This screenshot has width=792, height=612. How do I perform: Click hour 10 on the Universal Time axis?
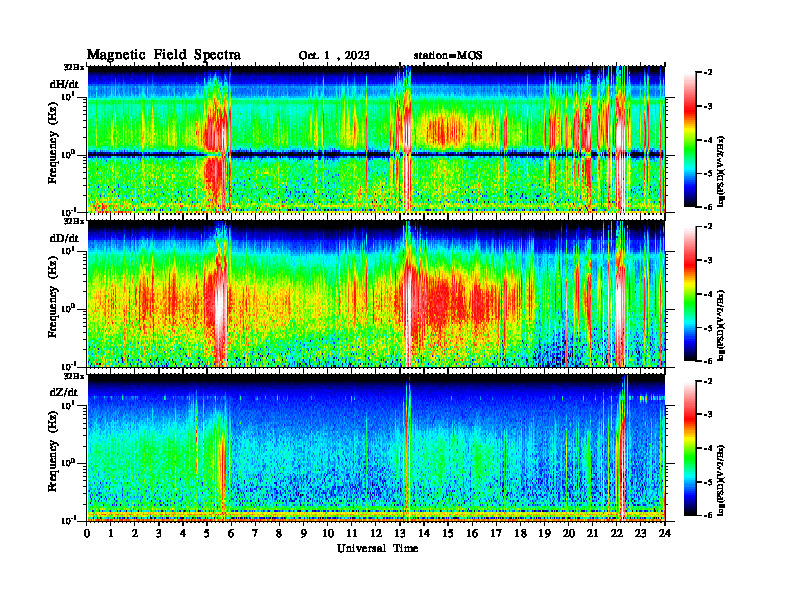(x=328, y=534)
